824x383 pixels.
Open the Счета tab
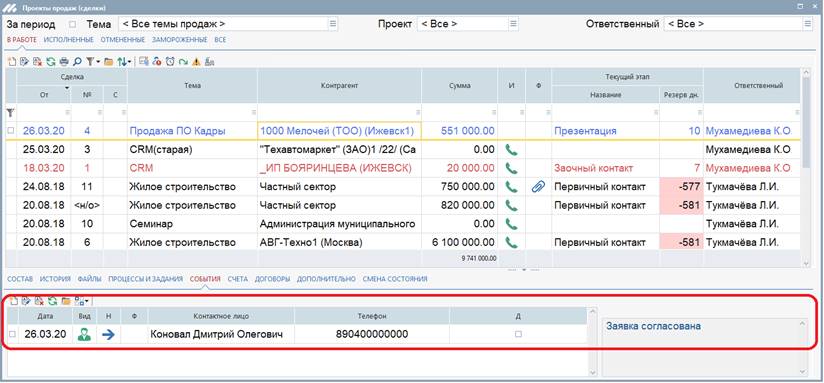tap(238, 279)
